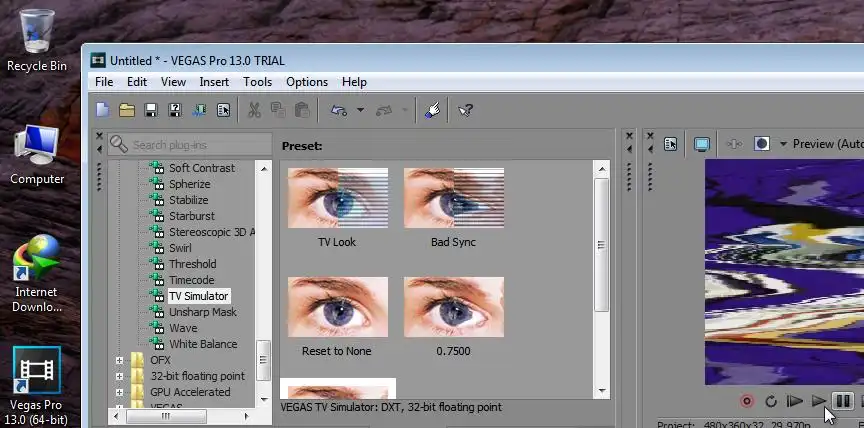Click the Copy toolbar icon

click(x=278, y=110)
